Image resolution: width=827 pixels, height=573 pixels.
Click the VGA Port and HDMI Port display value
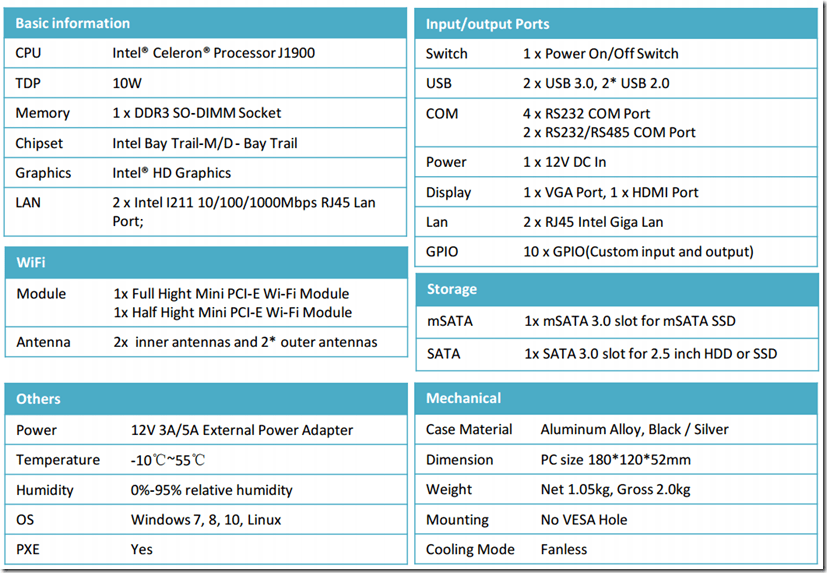point(610,192)
